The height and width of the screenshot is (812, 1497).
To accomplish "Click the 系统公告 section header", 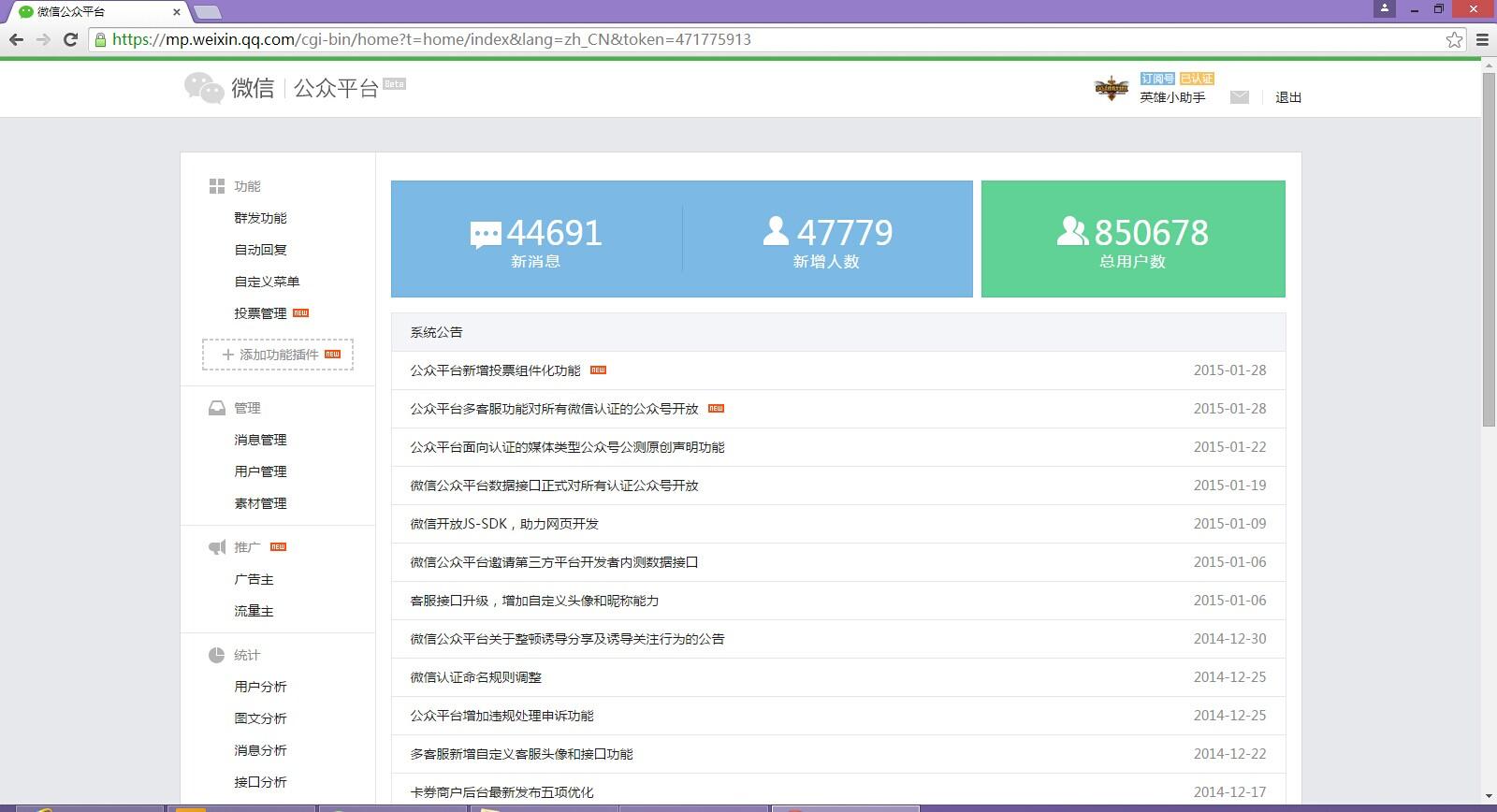I will 436,332.
